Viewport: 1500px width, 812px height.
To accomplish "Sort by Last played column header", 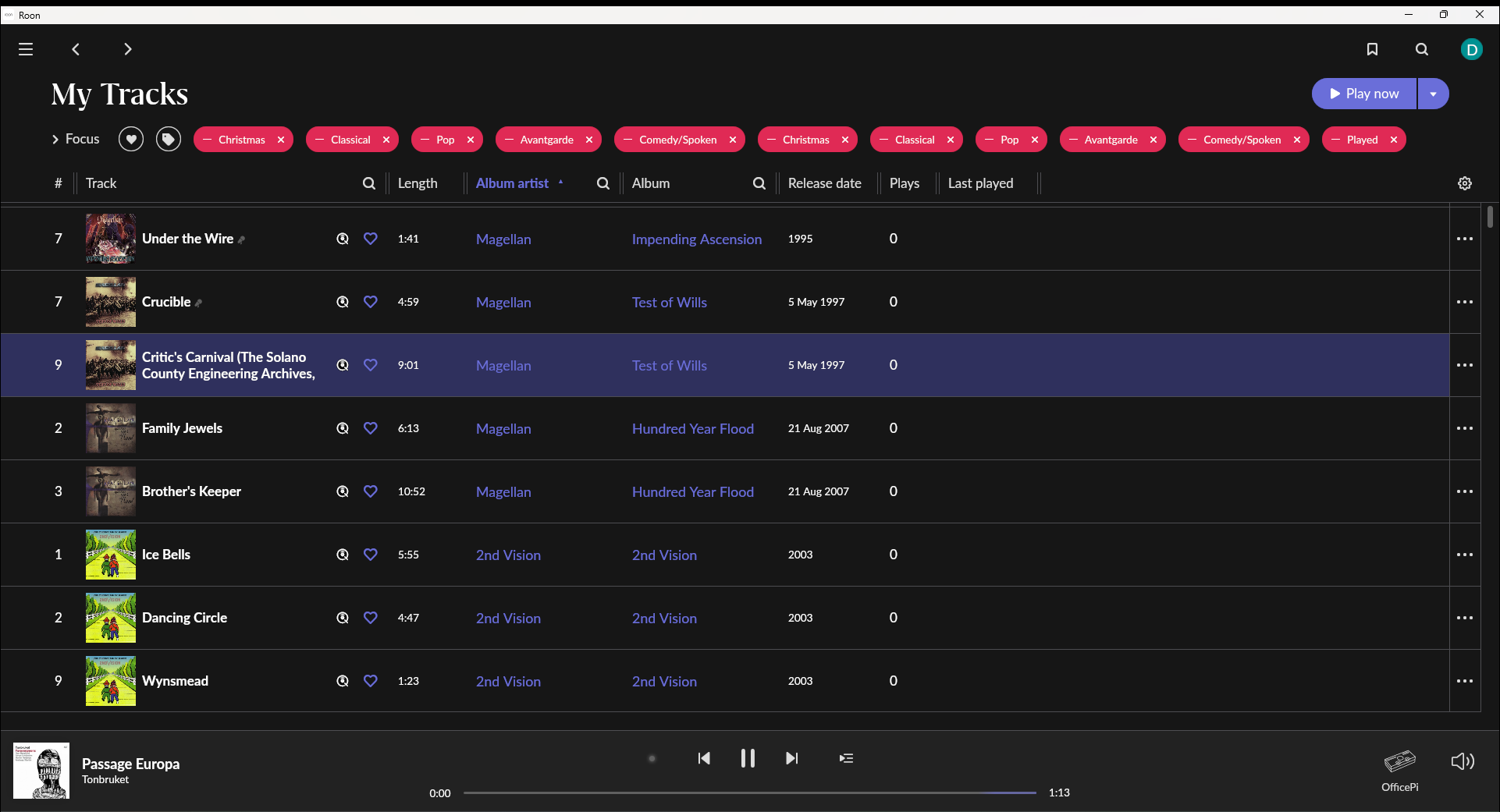I will tap(980, 183).
